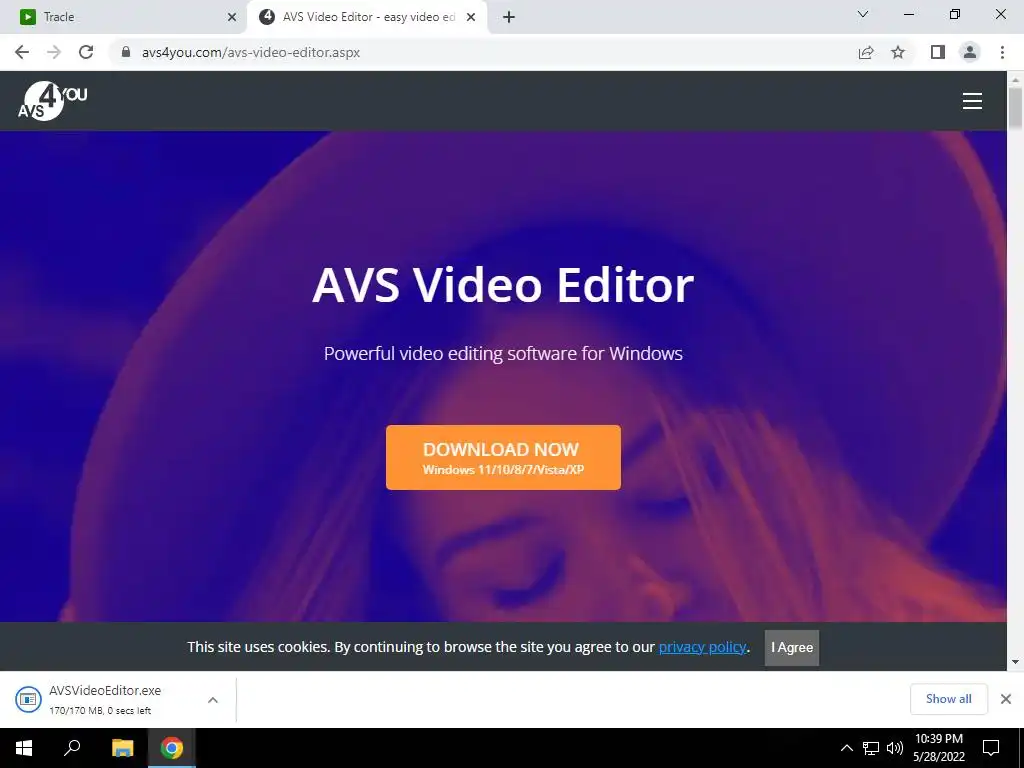The width and height of the screenshot is (1024, 768).
Task: Open a new browser tab
Action: point(509,17)
